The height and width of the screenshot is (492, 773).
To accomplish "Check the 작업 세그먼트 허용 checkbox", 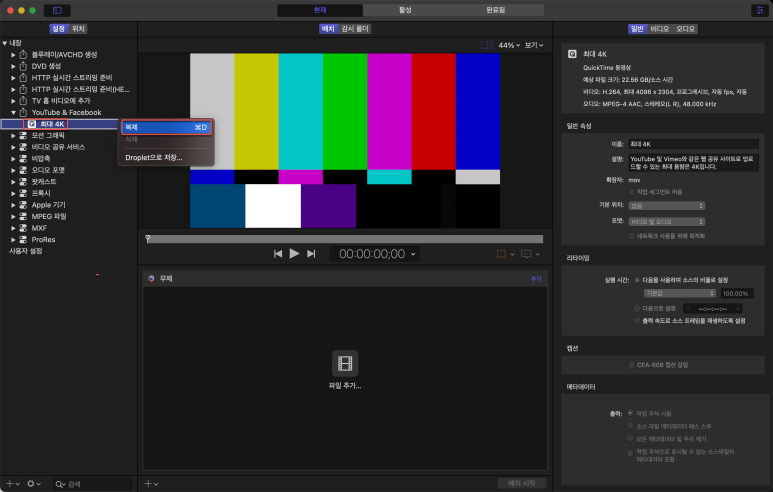I will pos(632,192).
